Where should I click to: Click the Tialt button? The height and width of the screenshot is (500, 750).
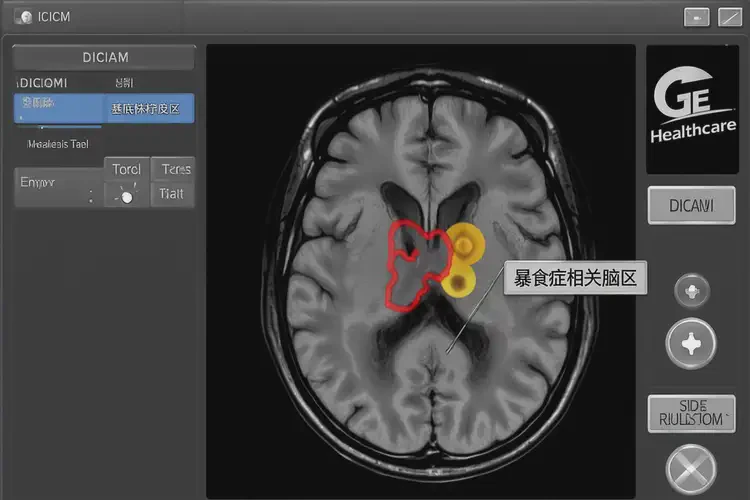[172, 195]
